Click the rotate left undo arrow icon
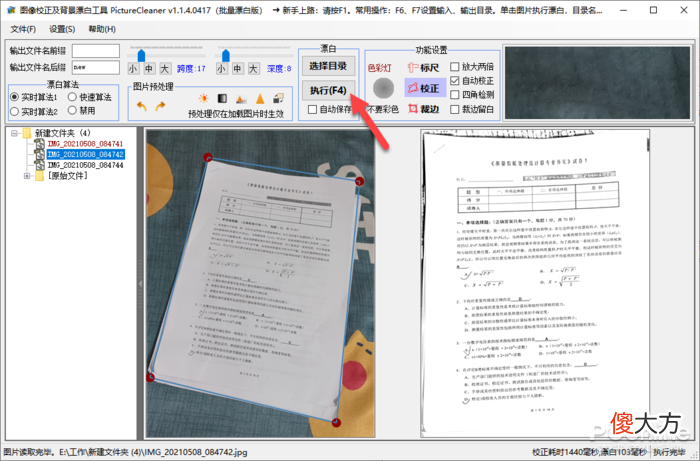Viewport: 700px width, 461px height. coord(142,106)
